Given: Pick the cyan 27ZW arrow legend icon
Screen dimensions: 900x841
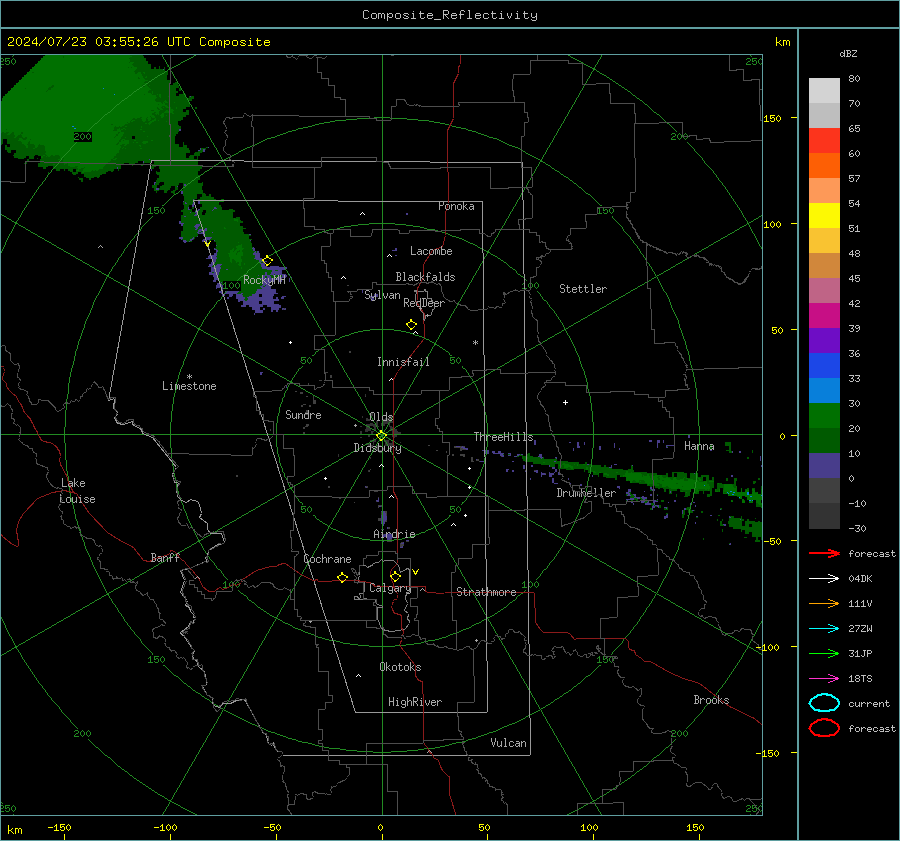Looking at the screenshot, I should click(x=824, y=629).
